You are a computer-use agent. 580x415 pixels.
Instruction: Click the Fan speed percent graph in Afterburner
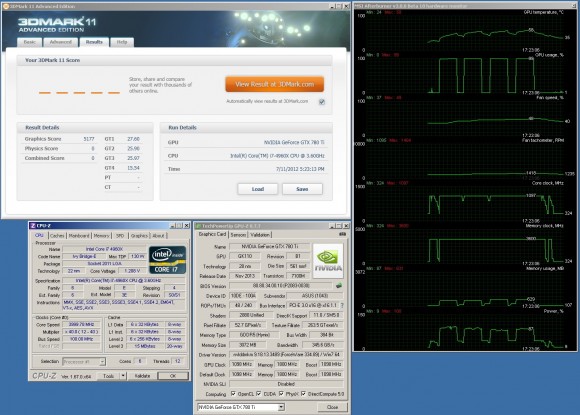click(464, 118)
